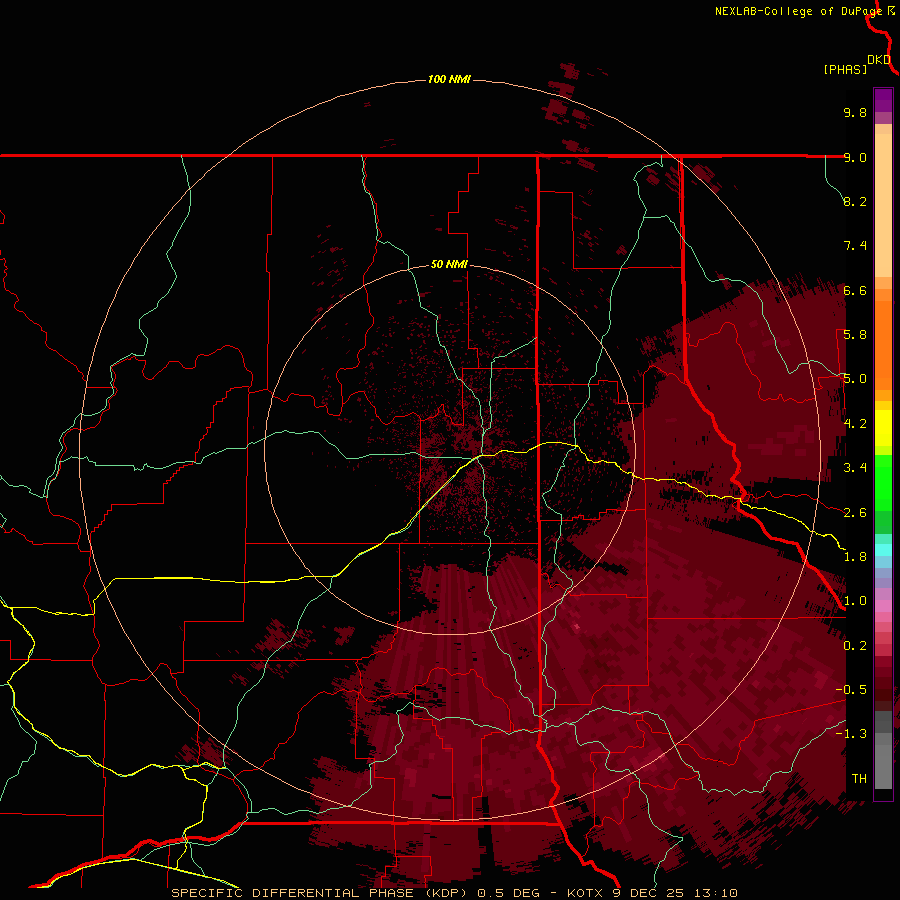Click the 5.0 legend value
The width and height of the screenshot is (900, 900).
[855, 379]
